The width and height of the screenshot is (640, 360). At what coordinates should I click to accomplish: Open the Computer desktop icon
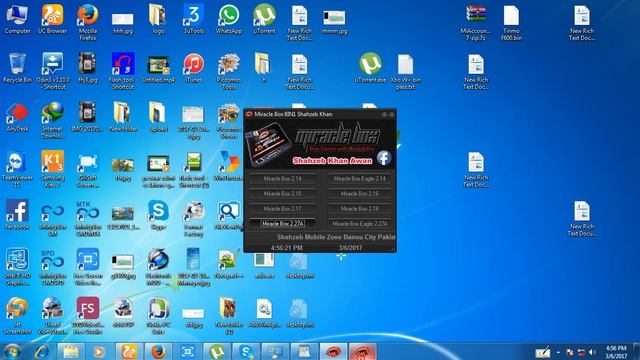(x=17, y=19)
